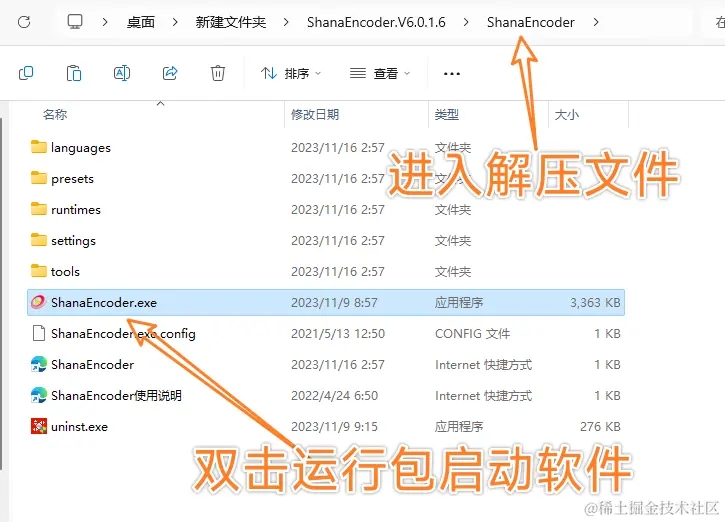Click the ShanaEncoder Internet shortcut icon
This screenshot has width=725, height=522.
click(39, 364)
